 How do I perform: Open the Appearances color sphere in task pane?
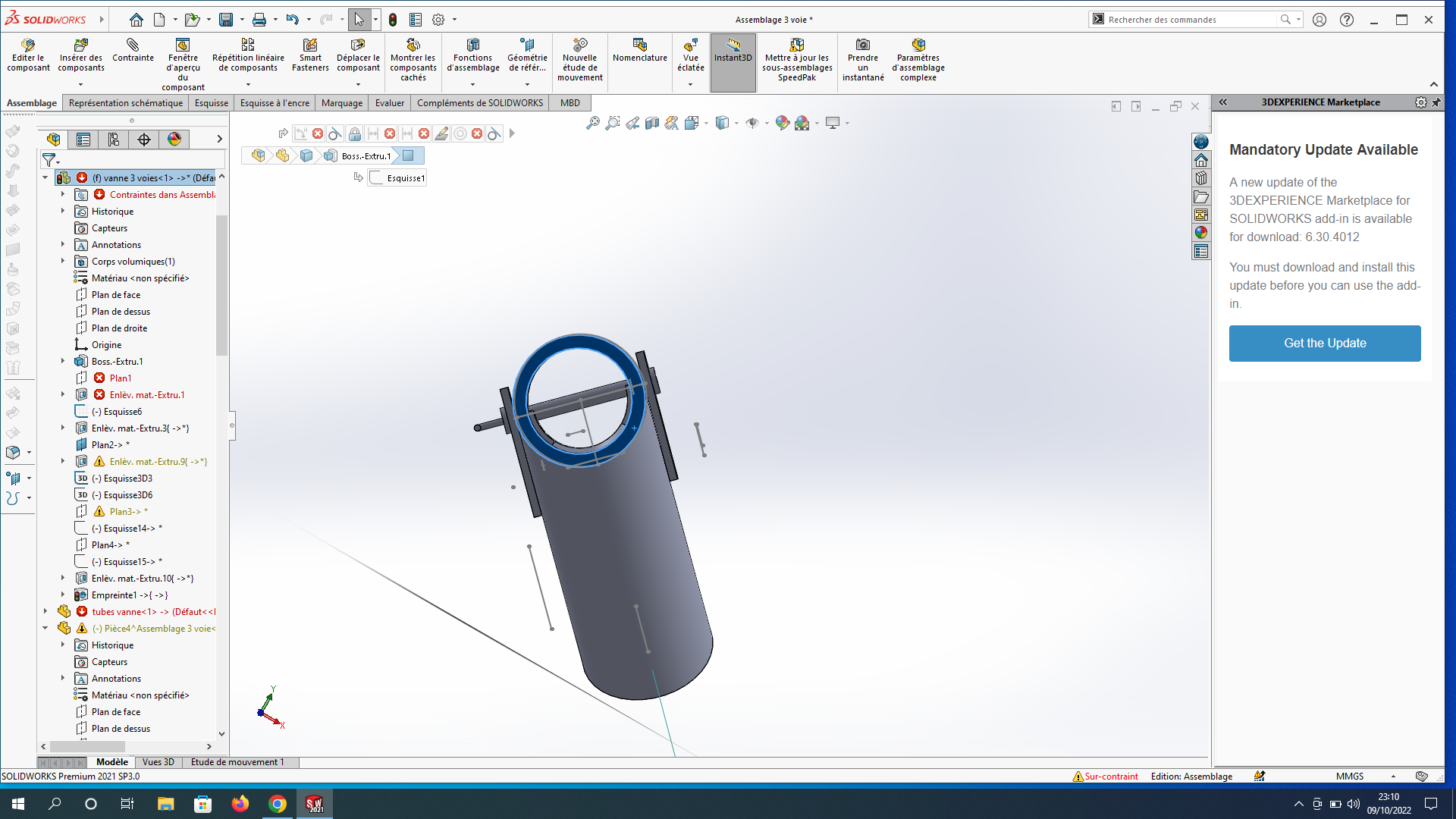1200,233
